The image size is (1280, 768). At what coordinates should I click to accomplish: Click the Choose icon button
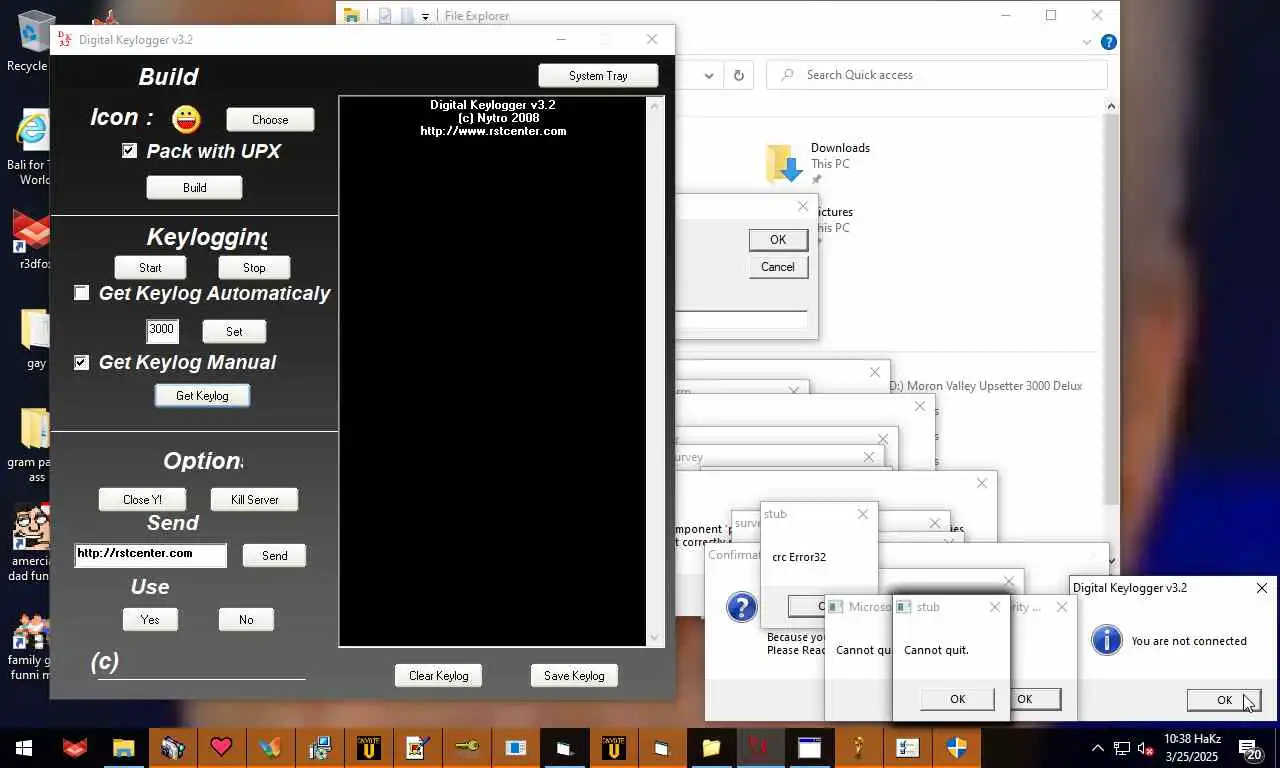click(x=270, y=120)
